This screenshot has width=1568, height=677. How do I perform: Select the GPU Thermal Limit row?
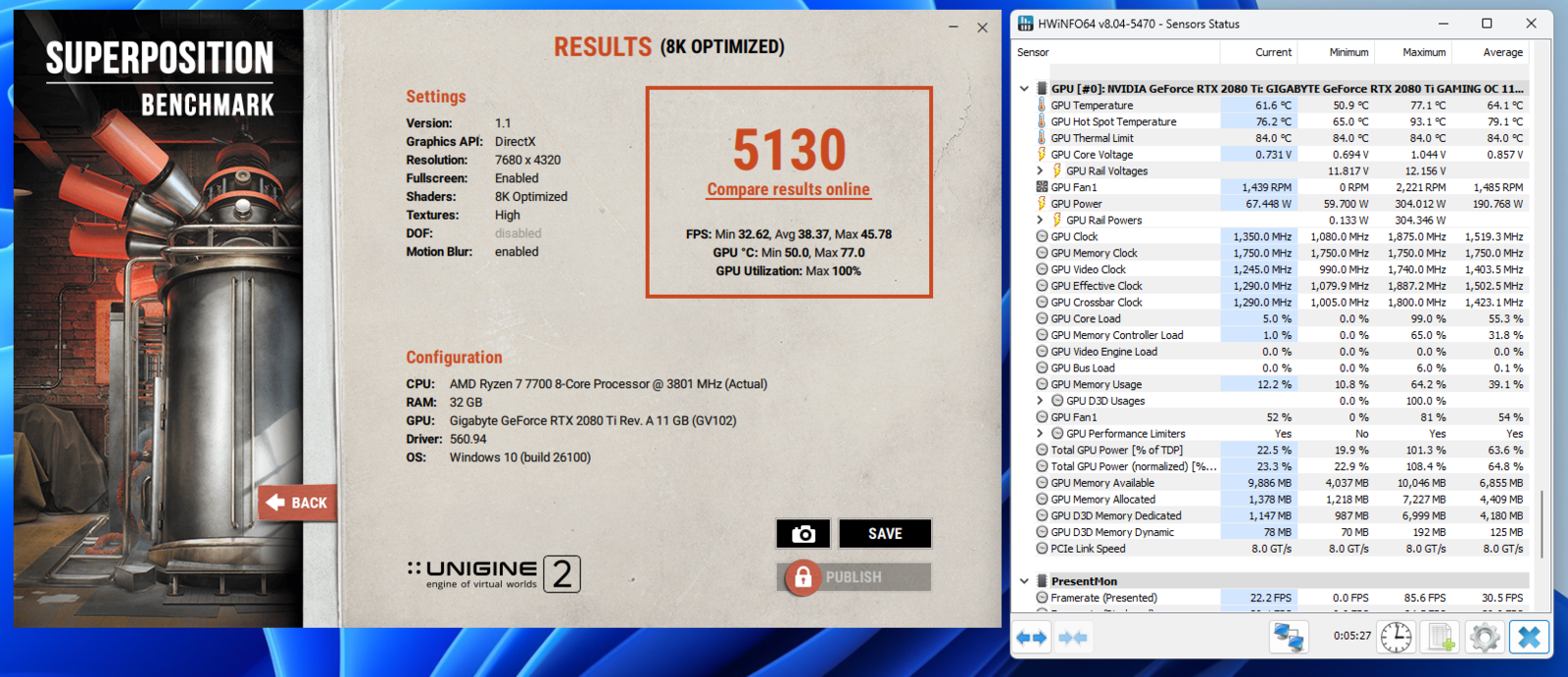(x=1279, y=138)
